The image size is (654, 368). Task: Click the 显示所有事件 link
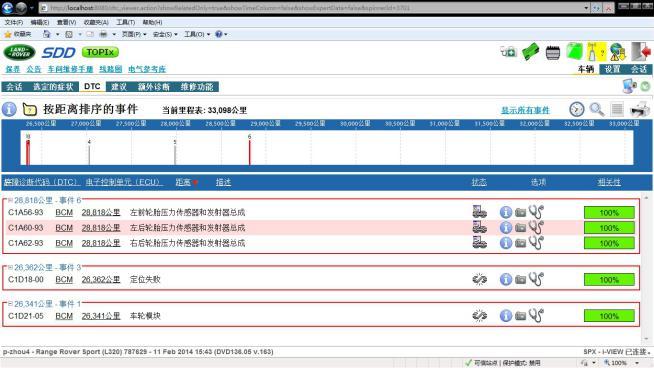tap(525, 110)
